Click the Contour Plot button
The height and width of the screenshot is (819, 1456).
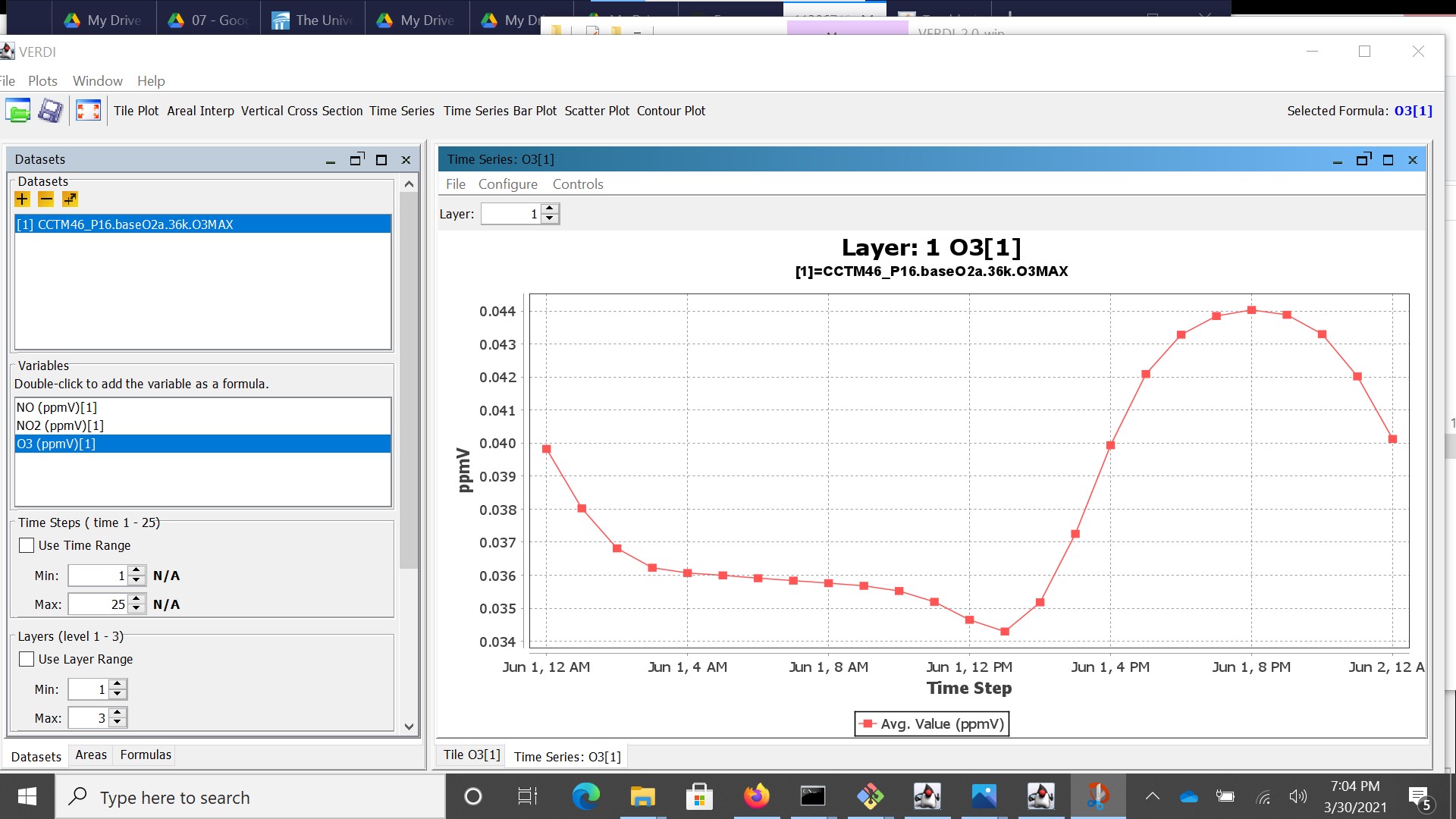pos(670,111)
